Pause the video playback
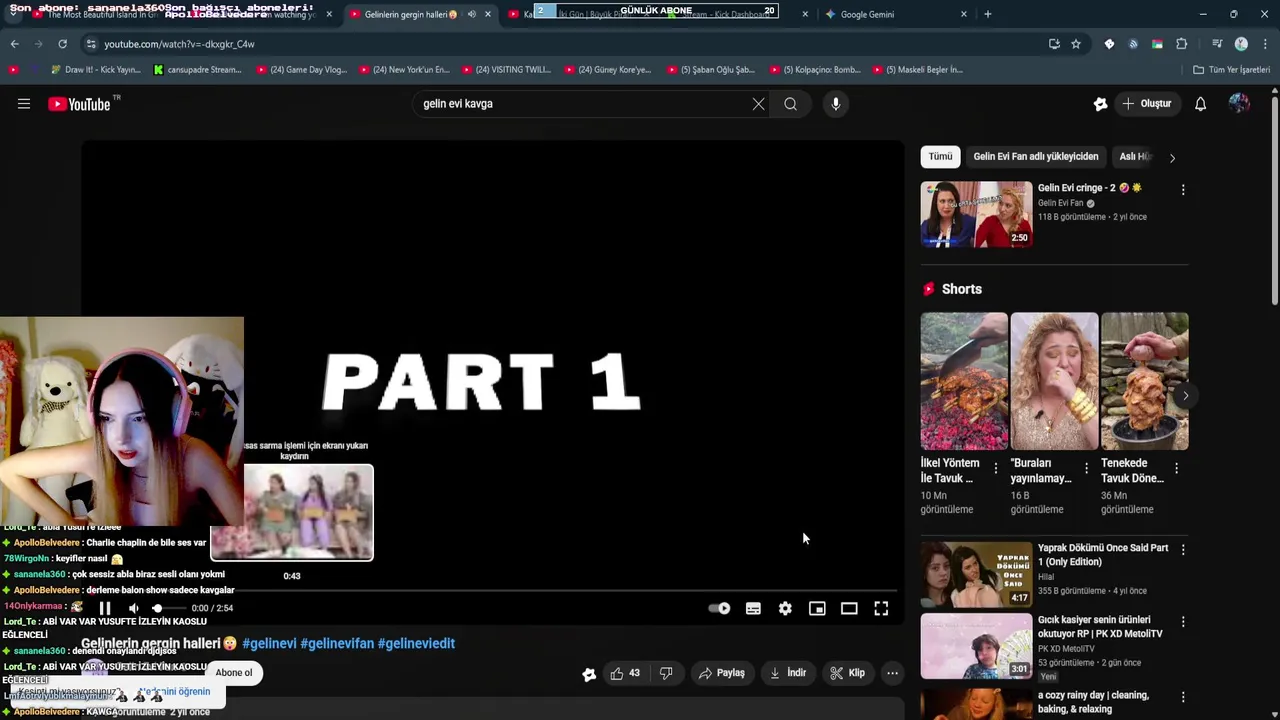 coord(105,608)
